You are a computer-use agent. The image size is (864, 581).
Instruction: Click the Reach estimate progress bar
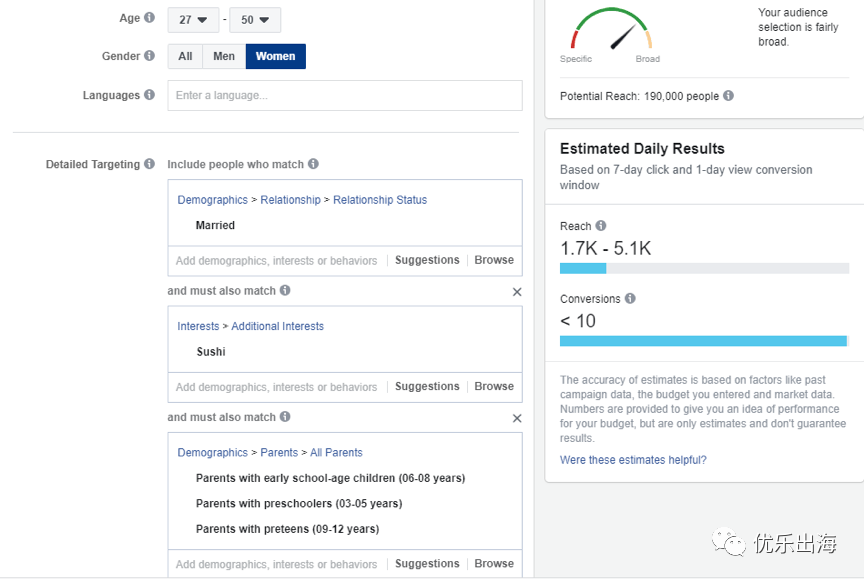pyautogui.click(x=704, y=268)
